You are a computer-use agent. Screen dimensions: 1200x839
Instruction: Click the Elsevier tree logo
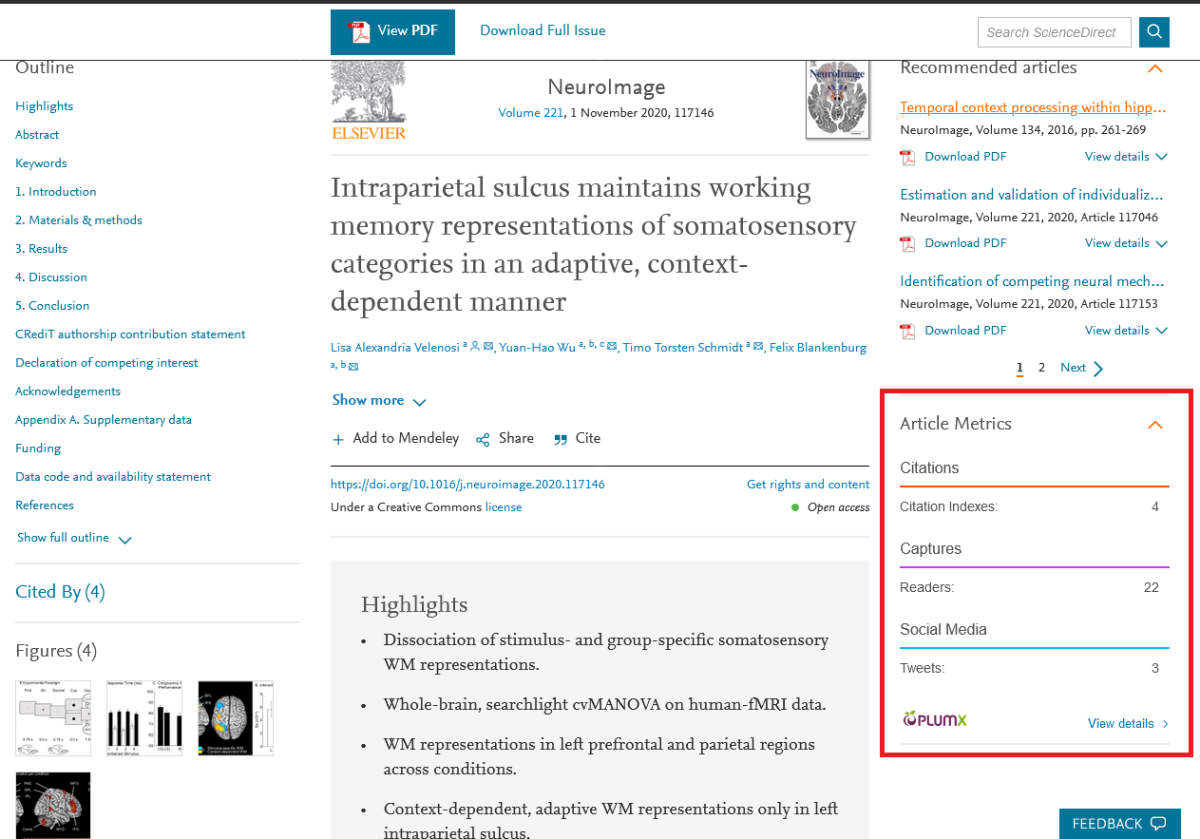coord(369,100)
